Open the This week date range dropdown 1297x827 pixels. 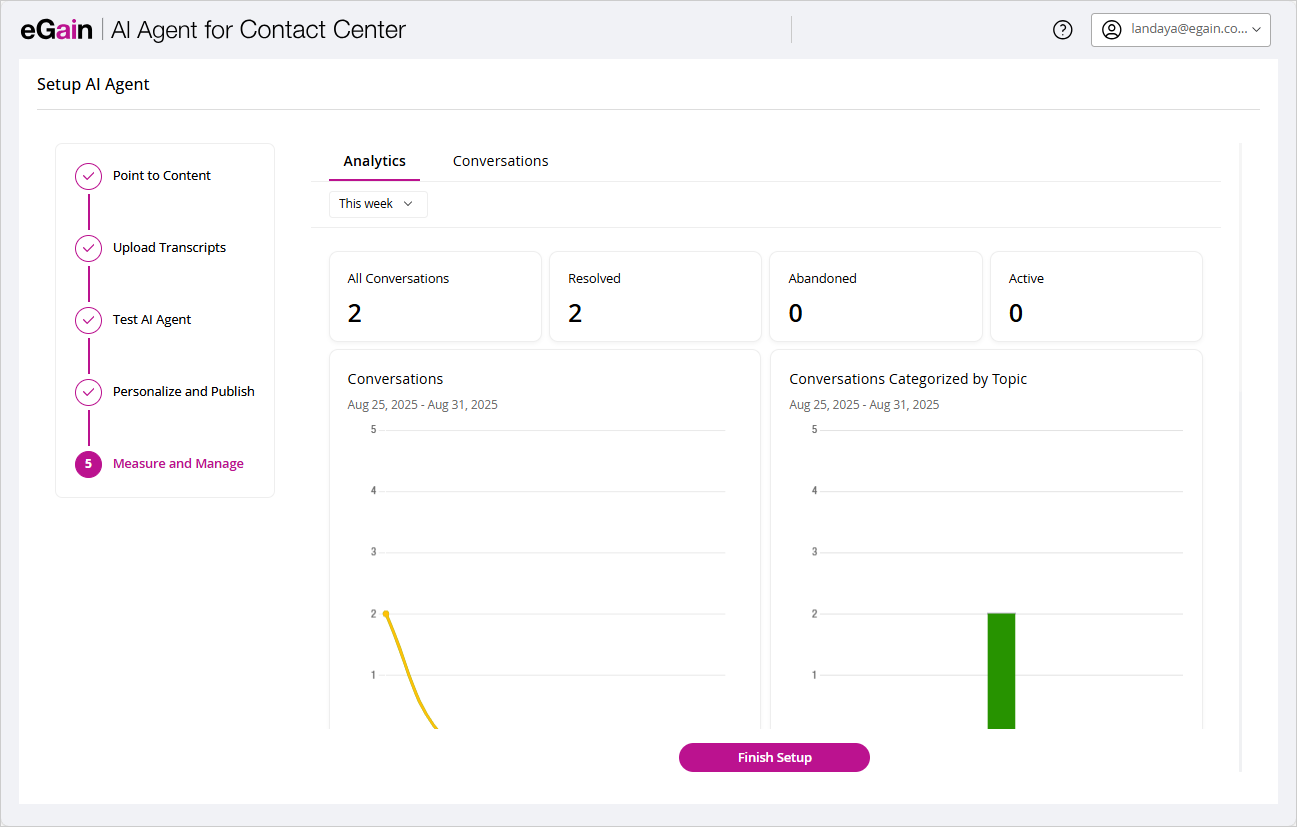point(377,204)
